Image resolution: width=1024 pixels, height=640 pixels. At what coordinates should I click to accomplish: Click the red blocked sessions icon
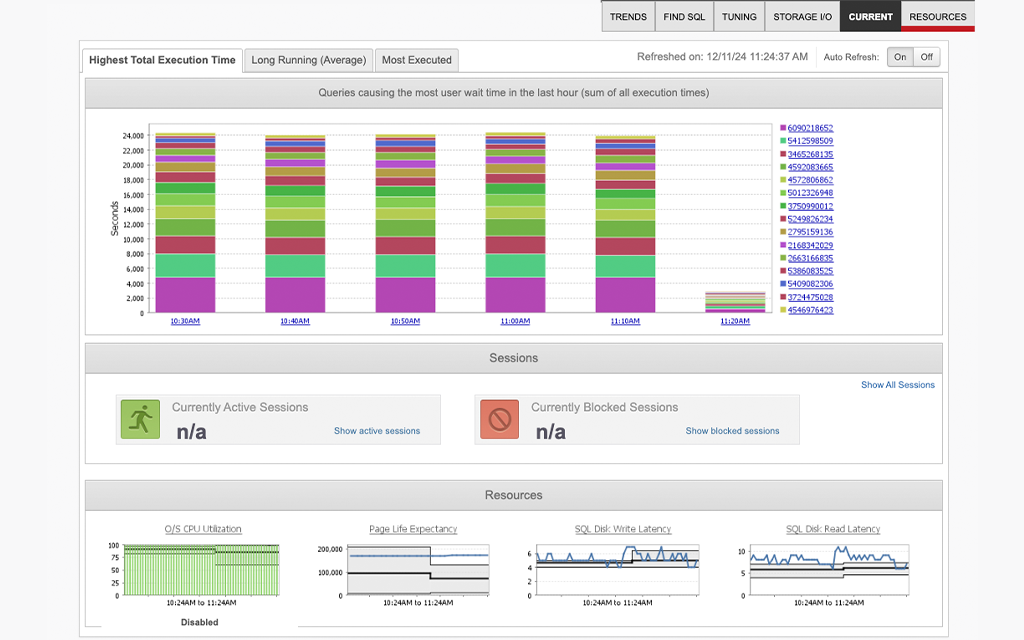pyautogui.click(x=499, y=419)
